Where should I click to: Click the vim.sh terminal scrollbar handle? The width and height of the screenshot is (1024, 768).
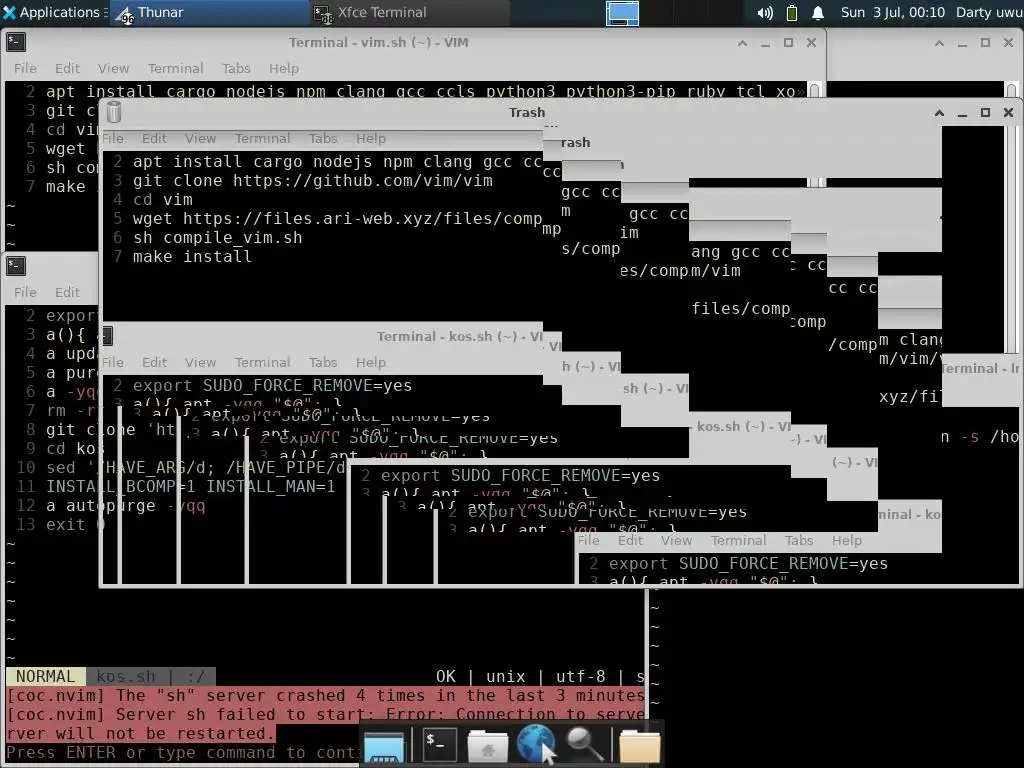click(x=814, y=89)
